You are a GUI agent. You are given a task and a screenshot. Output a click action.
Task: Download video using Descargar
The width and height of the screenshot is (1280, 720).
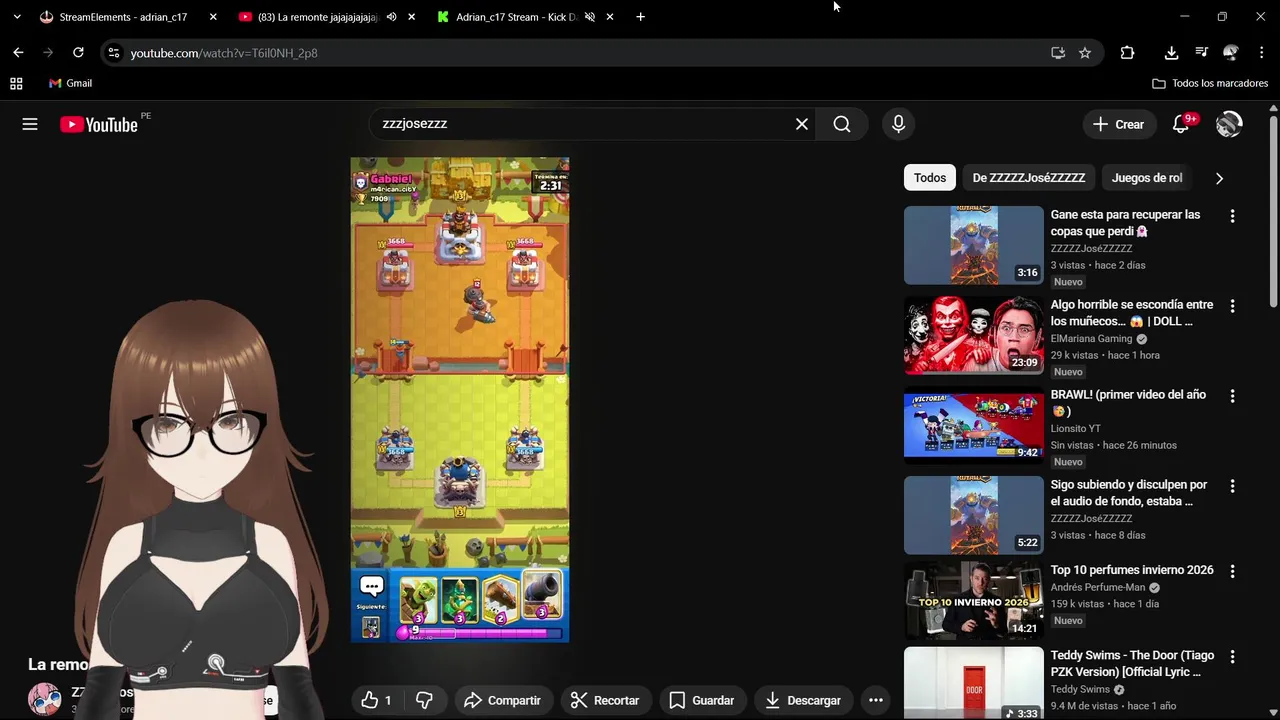pyautogui.click(x=802, y=700)
